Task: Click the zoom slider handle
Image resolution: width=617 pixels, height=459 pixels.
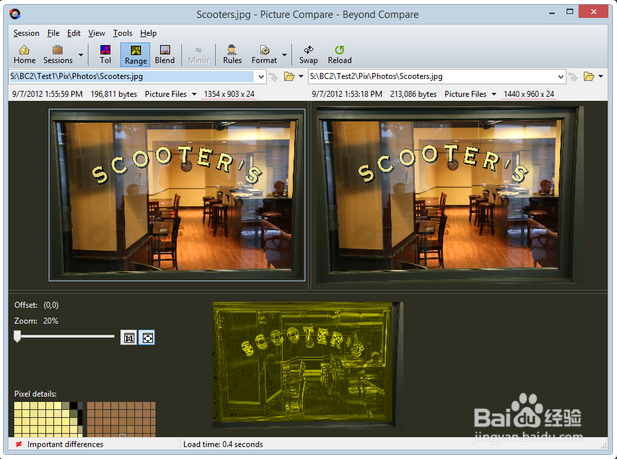Action: [x=17, y=337]
